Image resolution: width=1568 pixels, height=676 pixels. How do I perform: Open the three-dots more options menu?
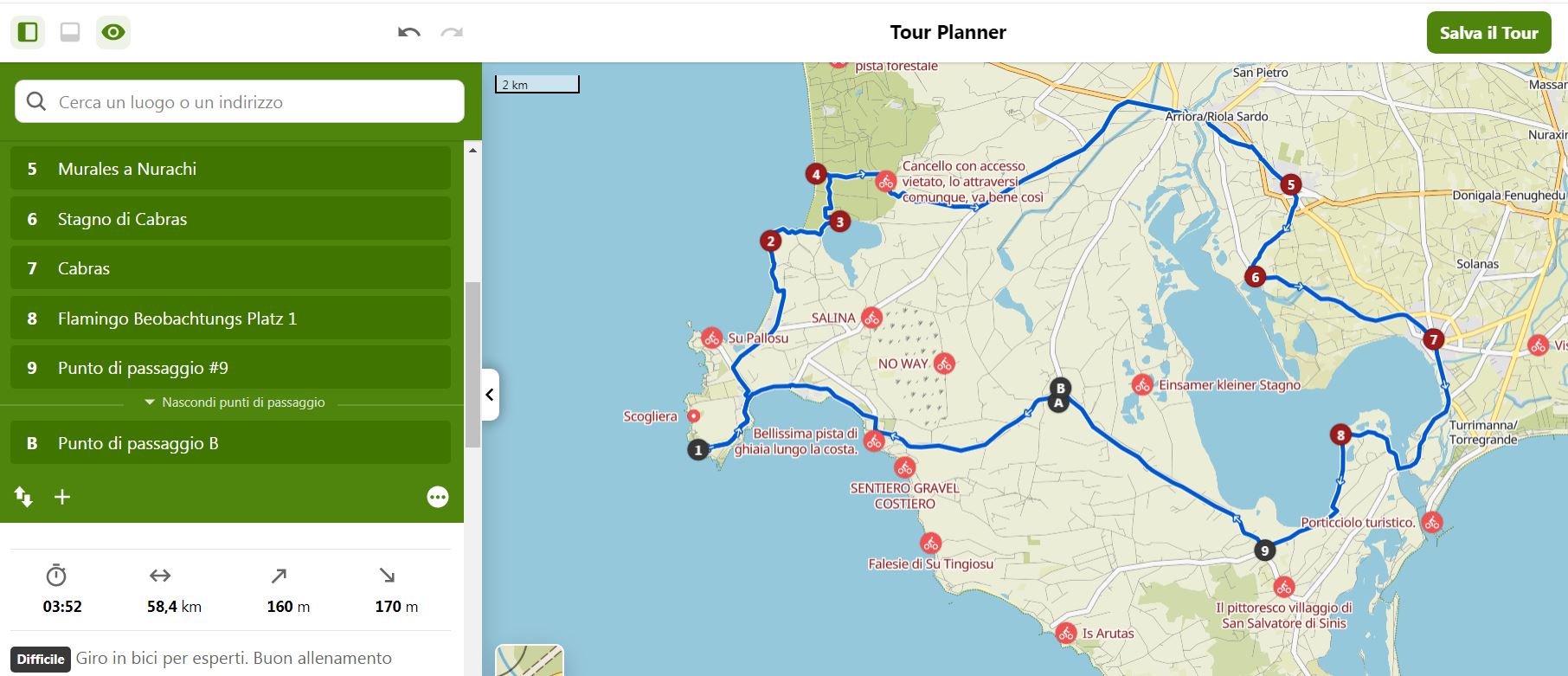(438, 497)
